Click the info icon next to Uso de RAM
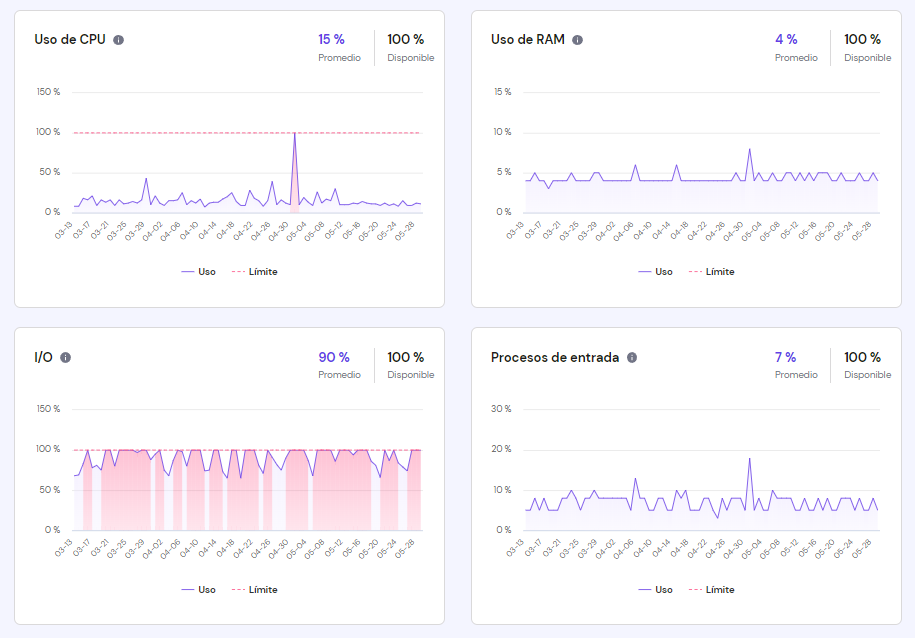This screenshot has height=638, width=915. point(578,40)
